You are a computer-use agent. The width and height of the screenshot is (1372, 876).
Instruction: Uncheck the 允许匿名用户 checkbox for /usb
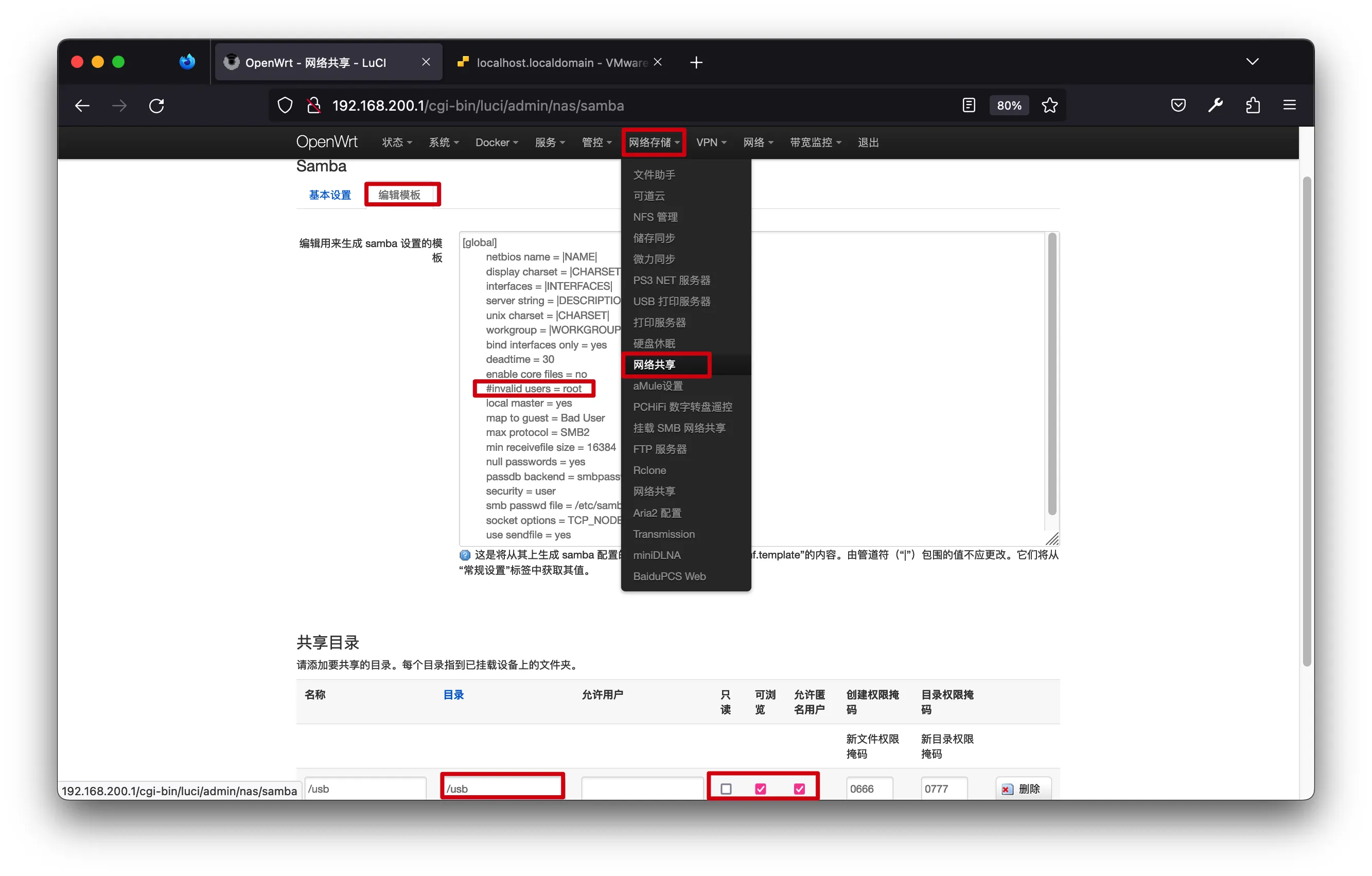tap(799, 789)
